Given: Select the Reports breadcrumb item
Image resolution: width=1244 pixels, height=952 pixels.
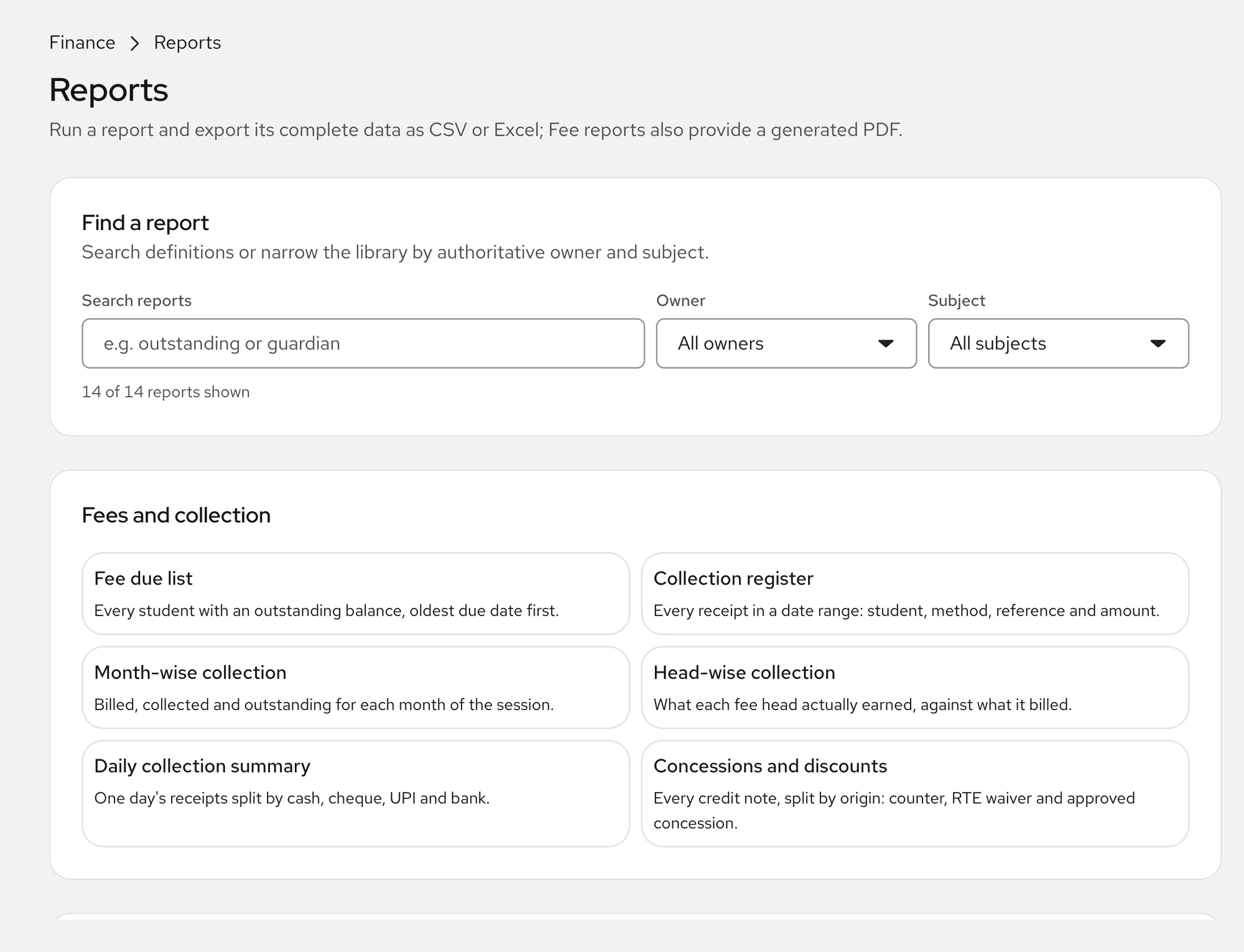Looking at the screenshot, I should [187, 42].
